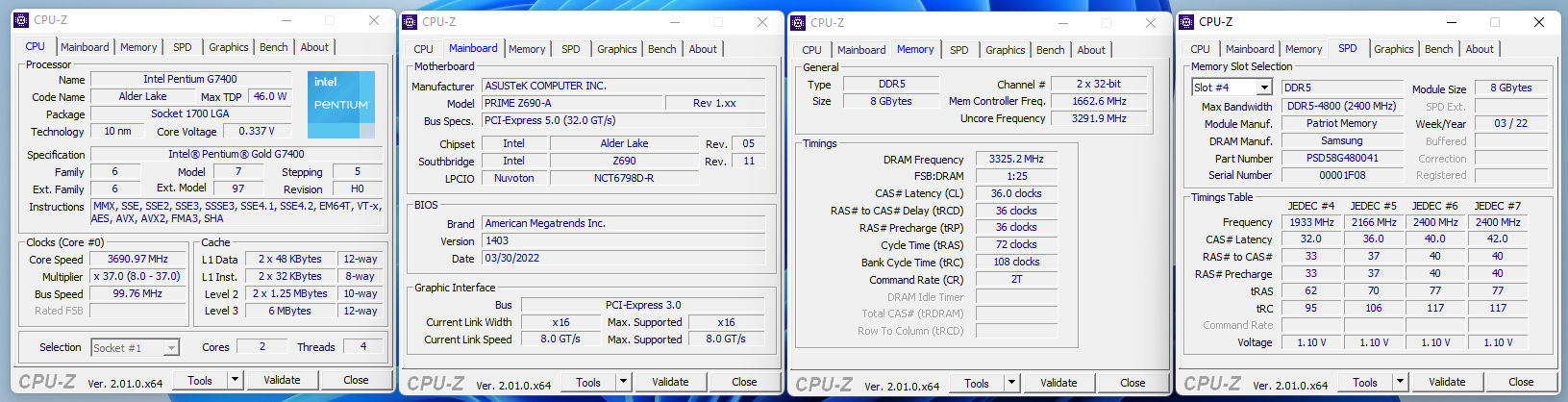The width and height of the screenshot is (1568, 402).
Task: Expand Tools dropdown arrow in CPU window
Action: coord(235,380)
